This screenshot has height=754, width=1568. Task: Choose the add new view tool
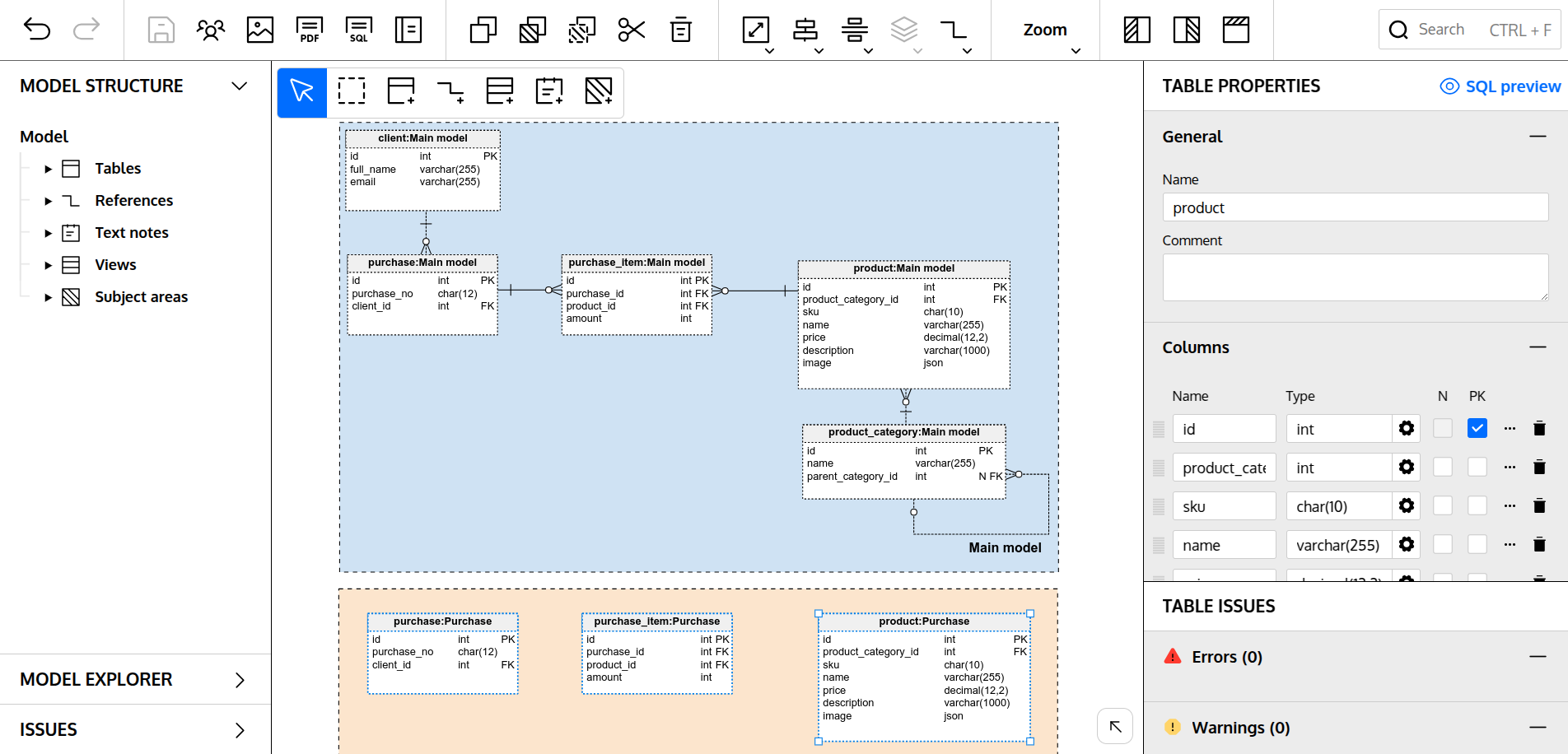[500, 91]
